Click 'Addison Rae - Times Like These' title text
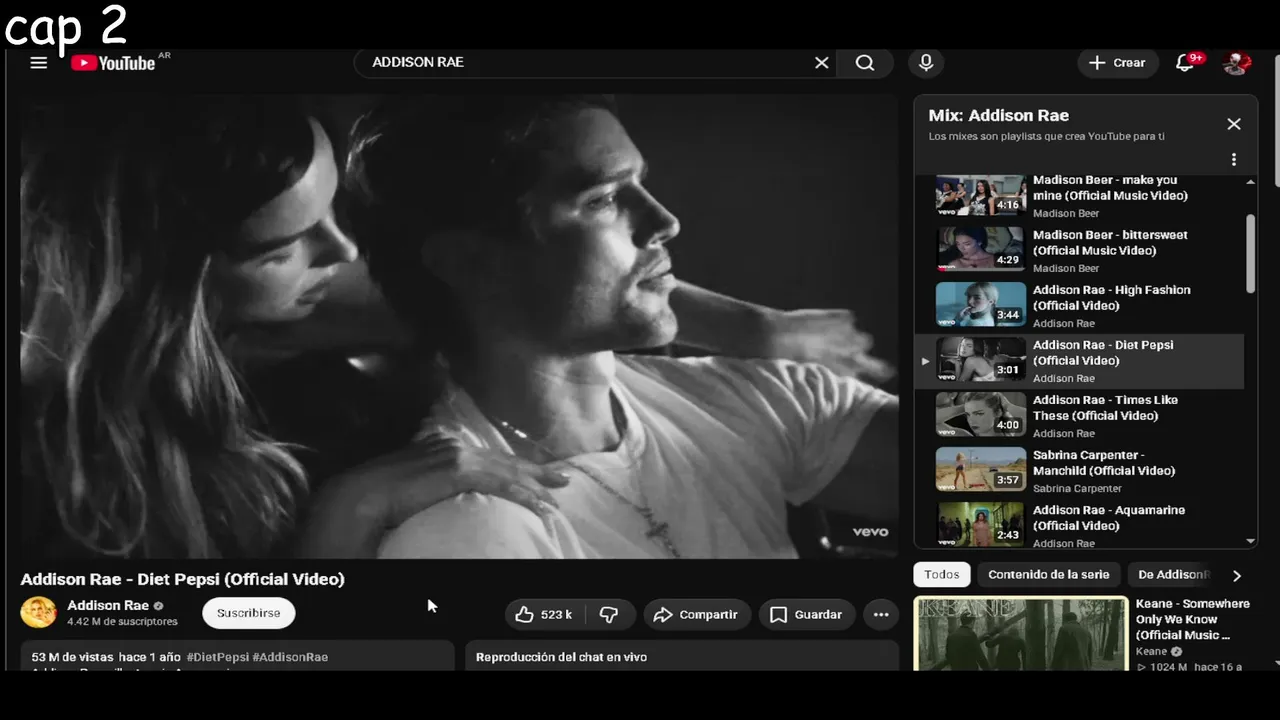This screenshot has height=720, width=1280. (x=1105, y=408)
